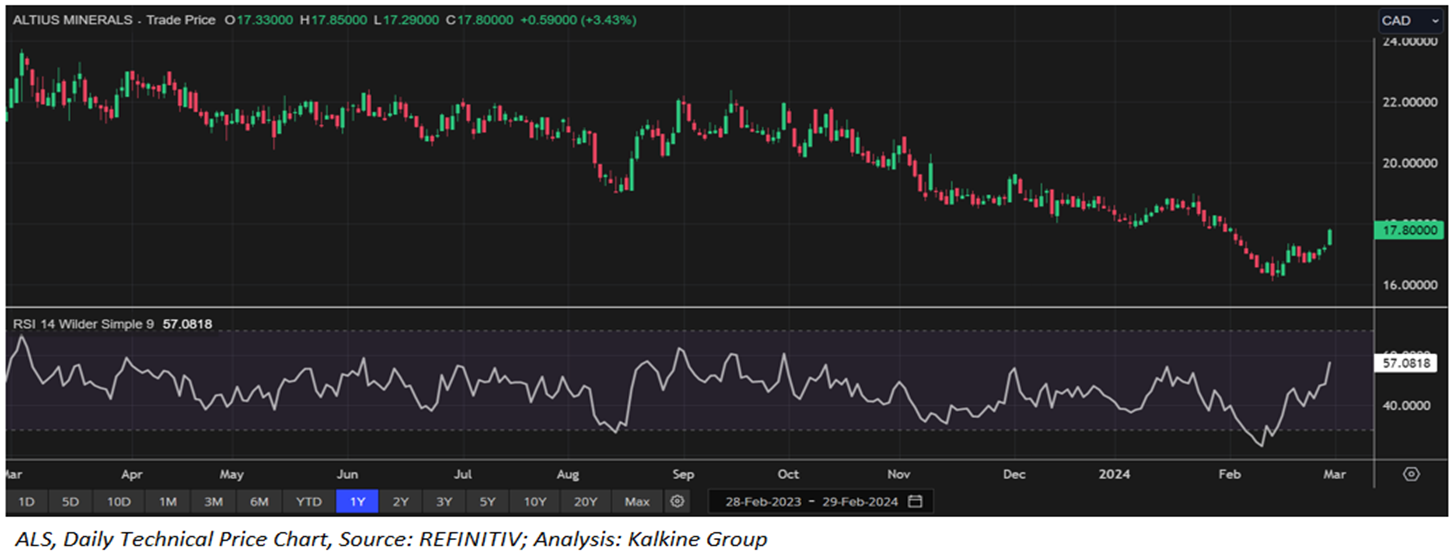Click the 2024 label on time axis
The width and height of the screenshot is (1454, 555).
[1115, 473]
